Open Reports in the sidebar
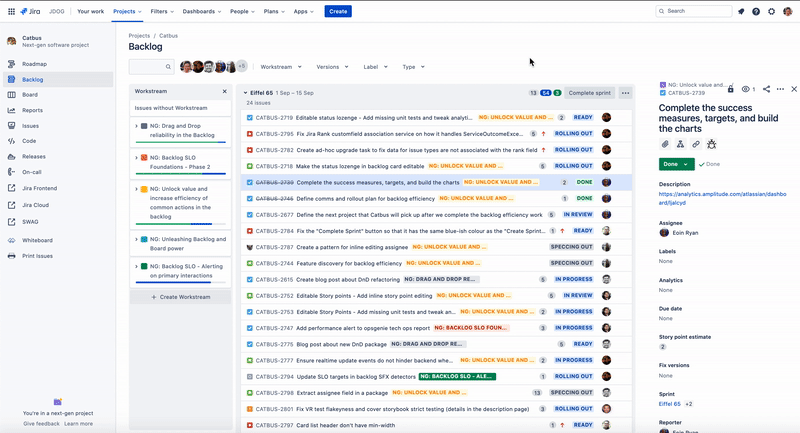 pos(32,110)
